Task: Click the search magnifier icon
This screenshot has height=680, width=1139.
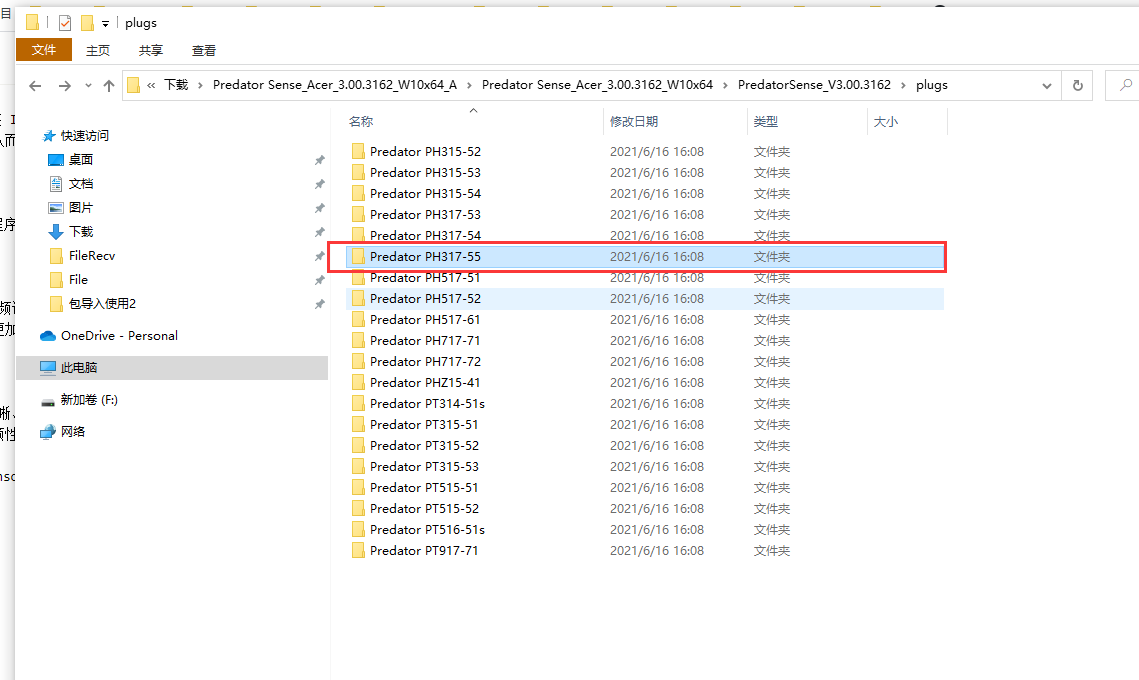Action: click(1123, 86)
